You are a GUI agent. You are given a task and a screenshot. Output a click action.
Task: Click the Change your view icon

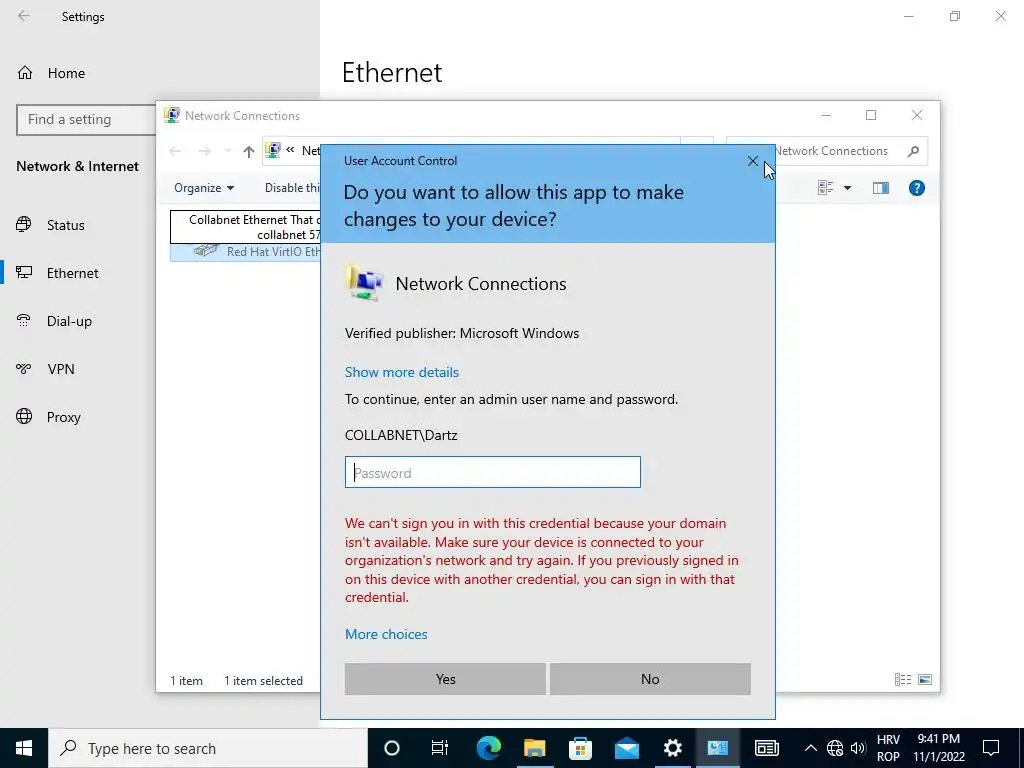(x=825, y=188)
